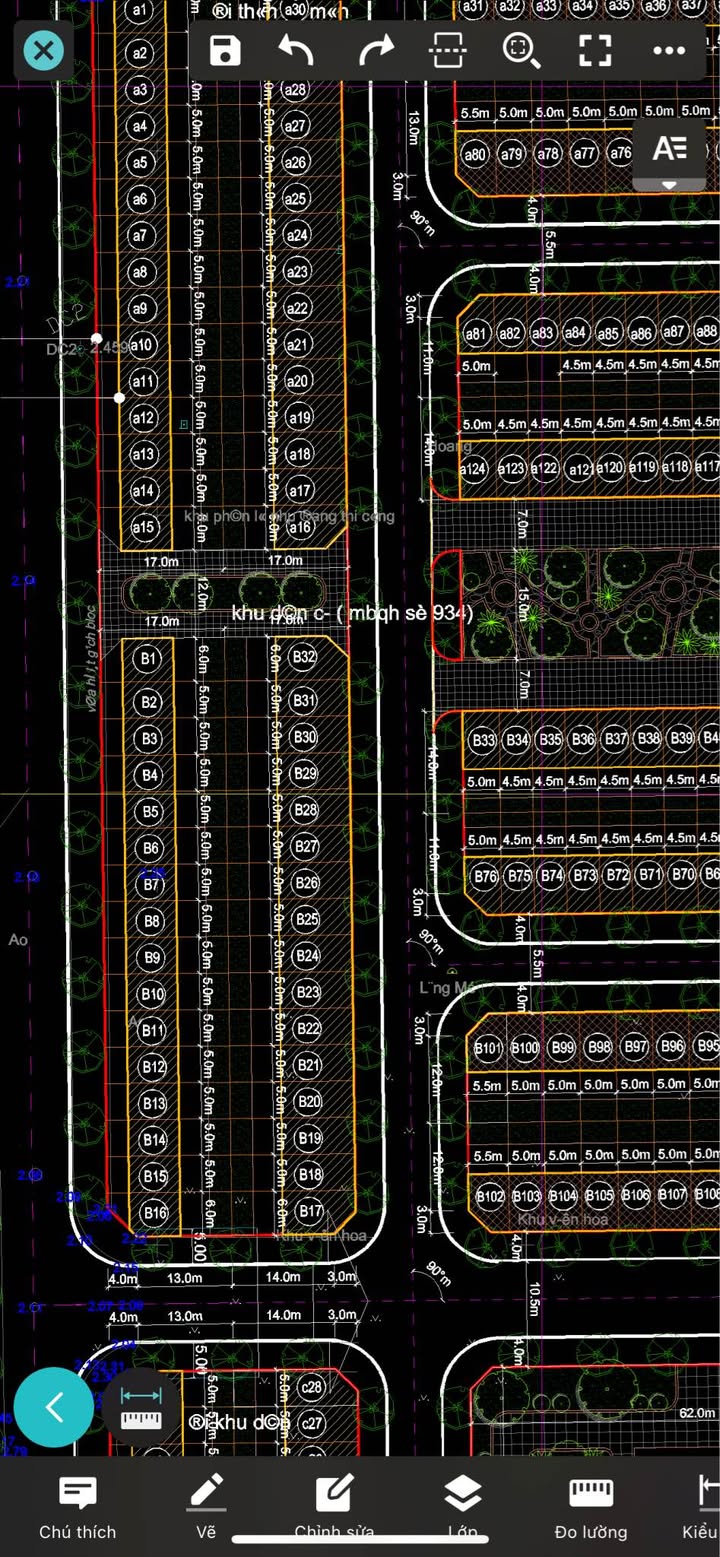Open the Chú thích annotation tab
This screenshot has width=720, height=1557.
pyautogui.click(x=77, y=1507)
